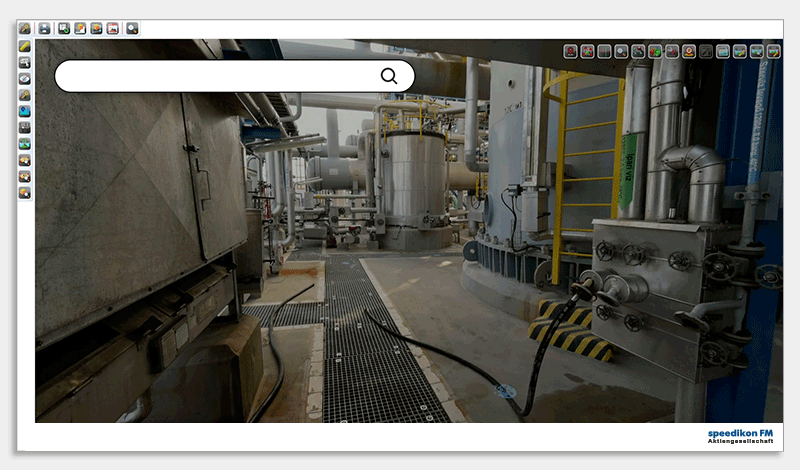
Task: Click the last image-edit icon at overlay toolbar end
Action: tap(774, 51)
